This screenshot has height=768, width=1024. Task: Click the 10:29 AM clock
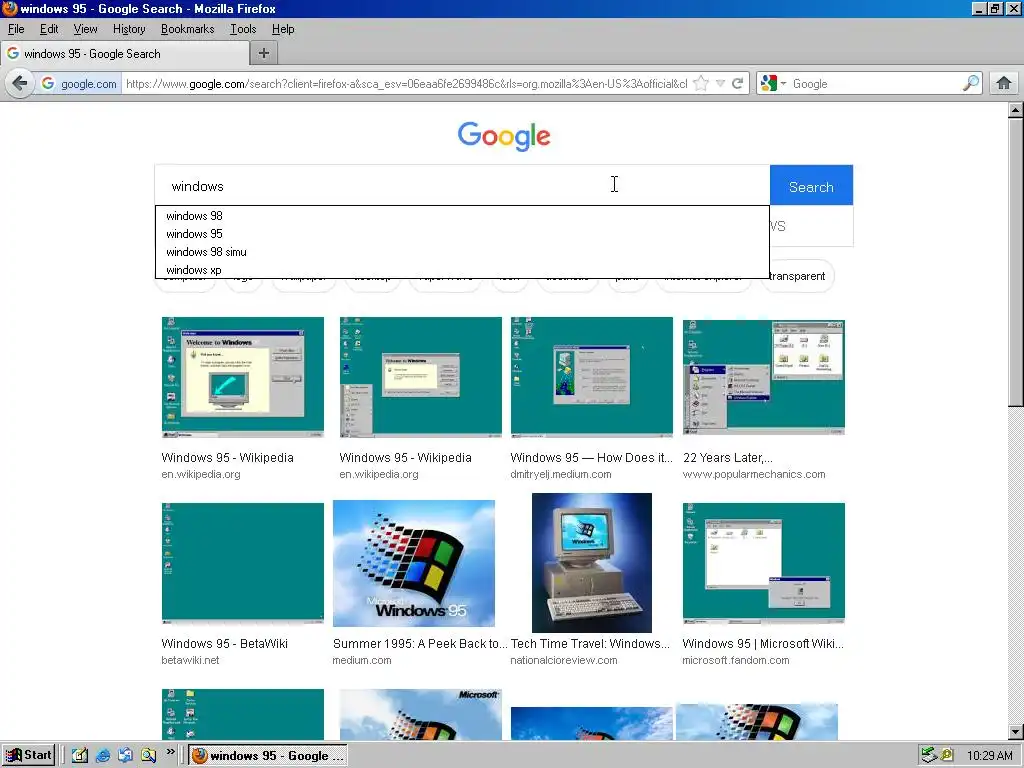click(x=989, y=756)
